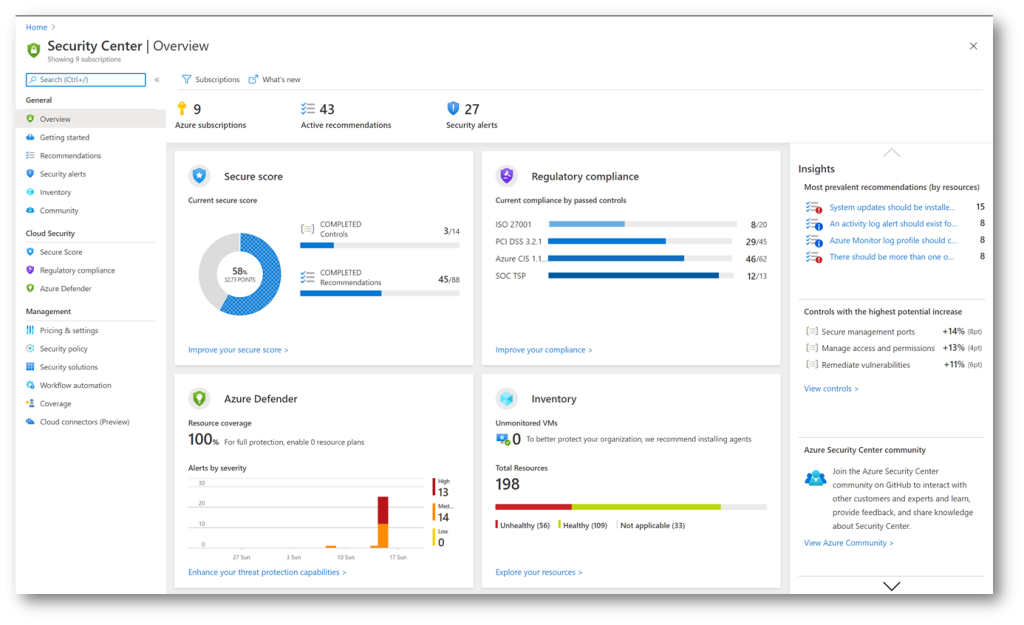Click the tall alerts bar near 17 Sun

coord(383,522)
